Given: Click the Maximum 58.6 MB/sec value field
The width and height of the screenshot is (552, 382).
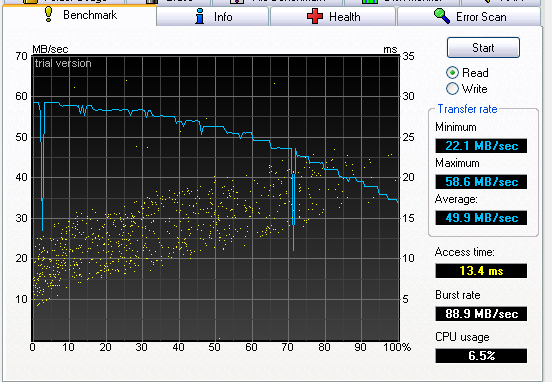Looking at the screenshot, I should [481, 182].
